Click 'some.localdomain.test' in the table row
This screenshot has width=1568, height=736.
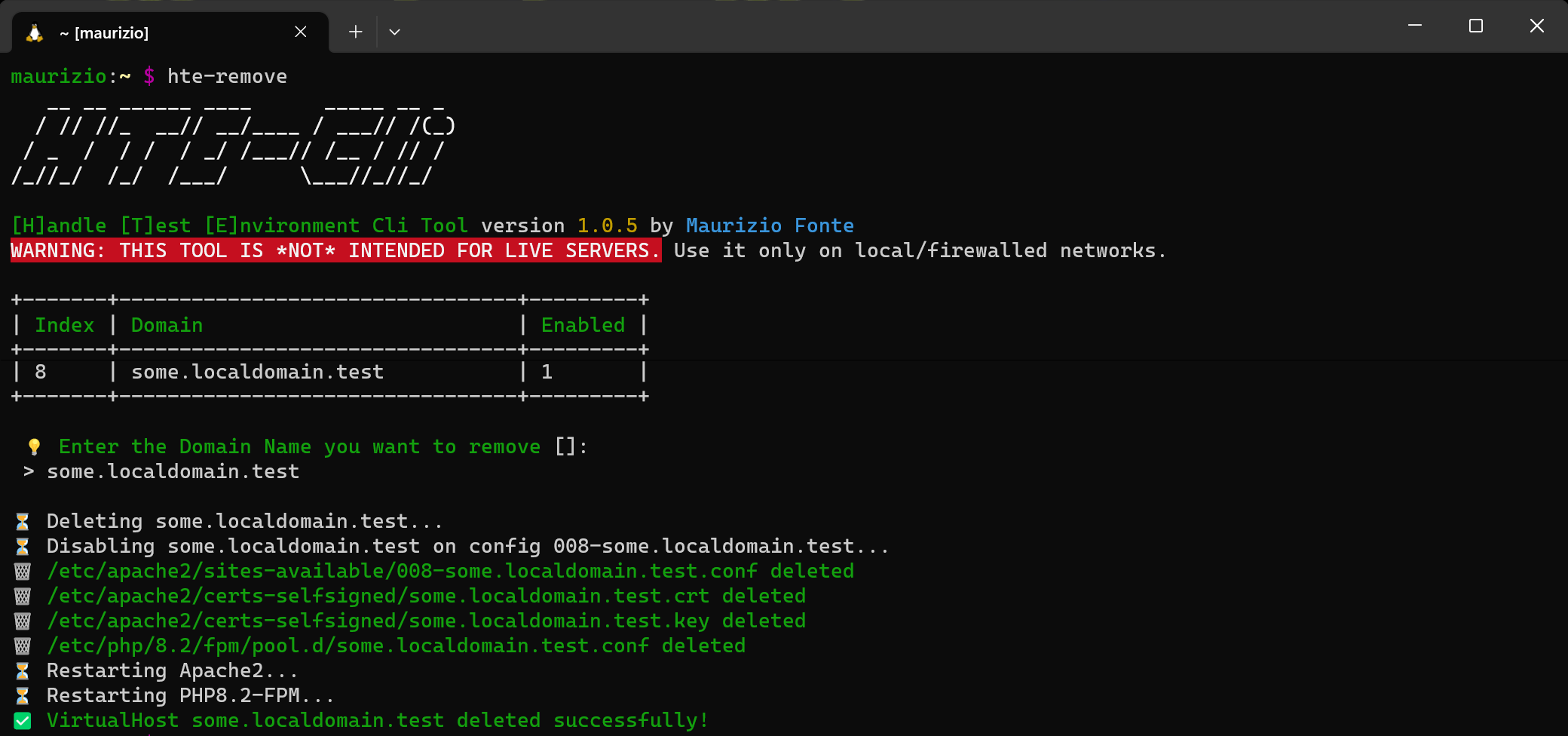(257, 372)
